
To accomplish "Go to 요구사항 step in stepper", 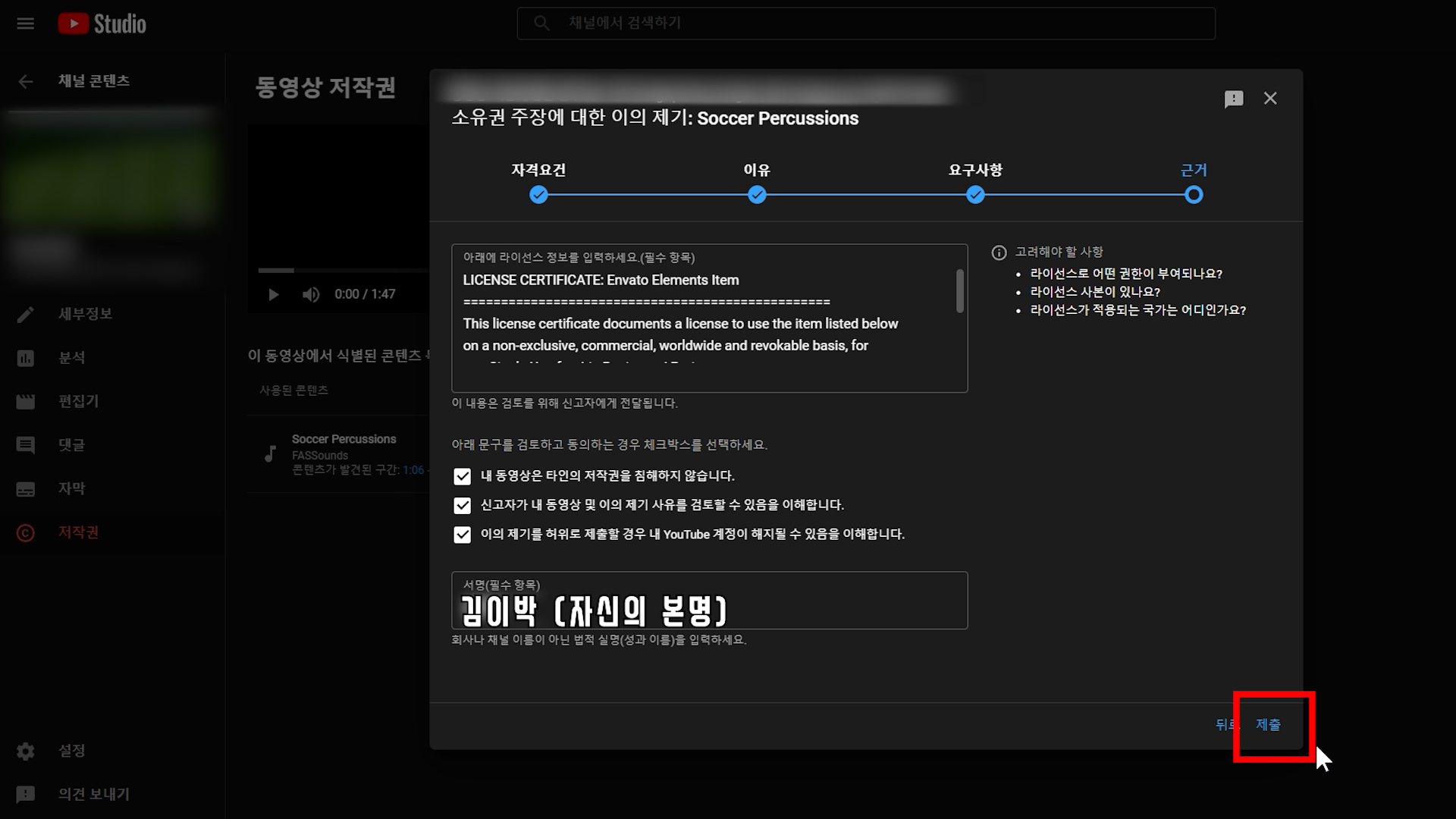I will coord(975,195).
